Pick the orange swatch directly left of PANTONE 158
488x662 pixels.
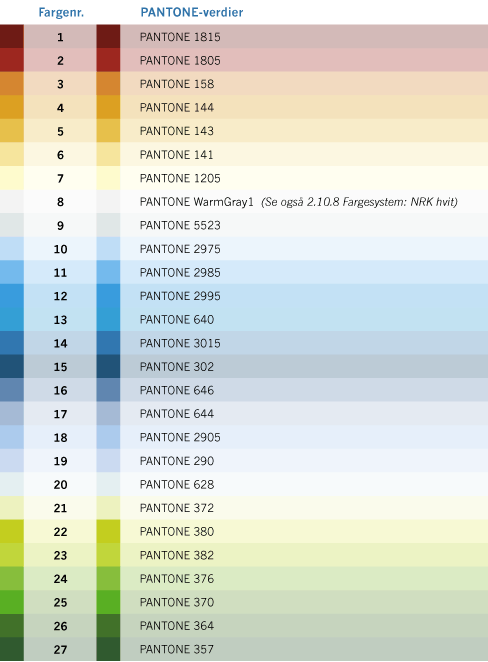point(108,84)
